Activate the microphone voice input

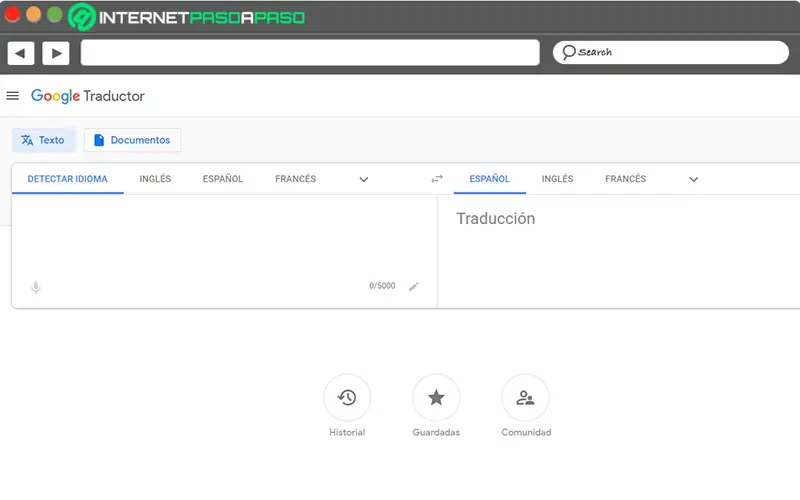click(36, 287)
